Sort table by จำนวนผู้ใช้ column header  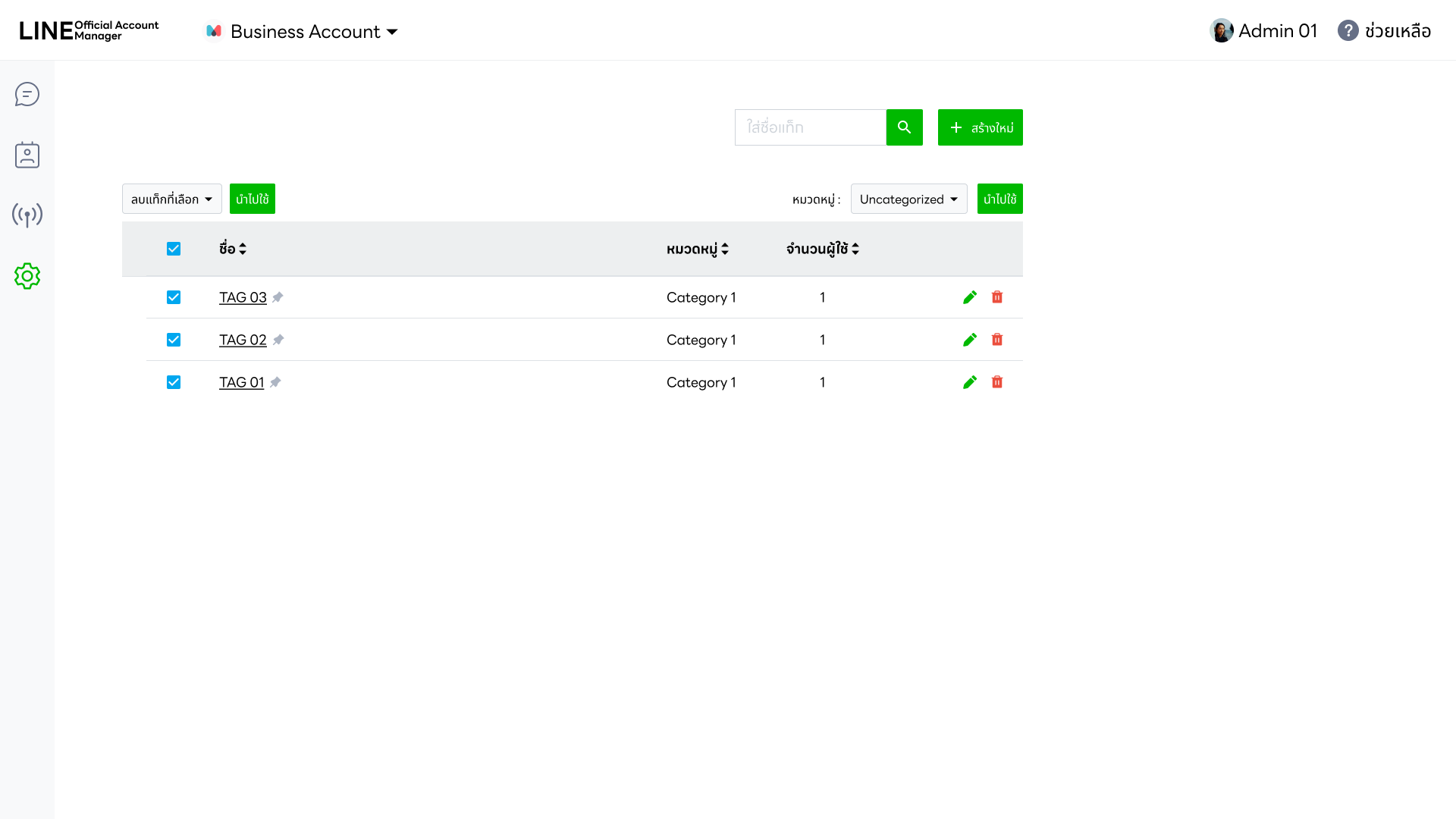[822, 249]
